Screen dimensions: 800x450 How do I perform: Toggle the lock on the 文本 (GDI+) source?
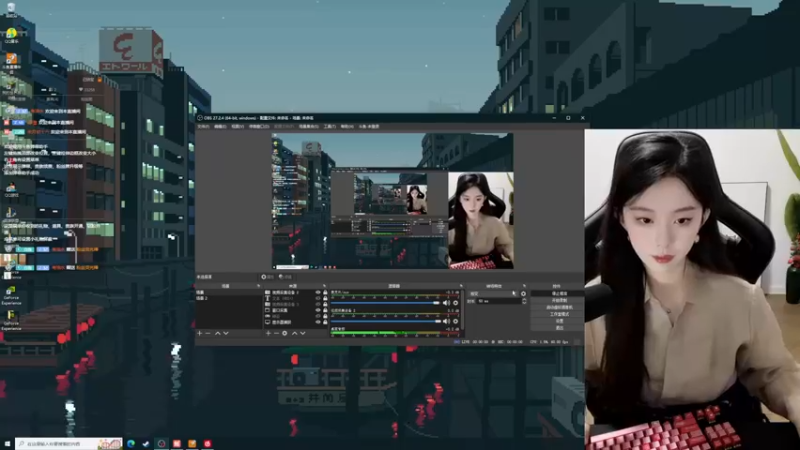325,298
